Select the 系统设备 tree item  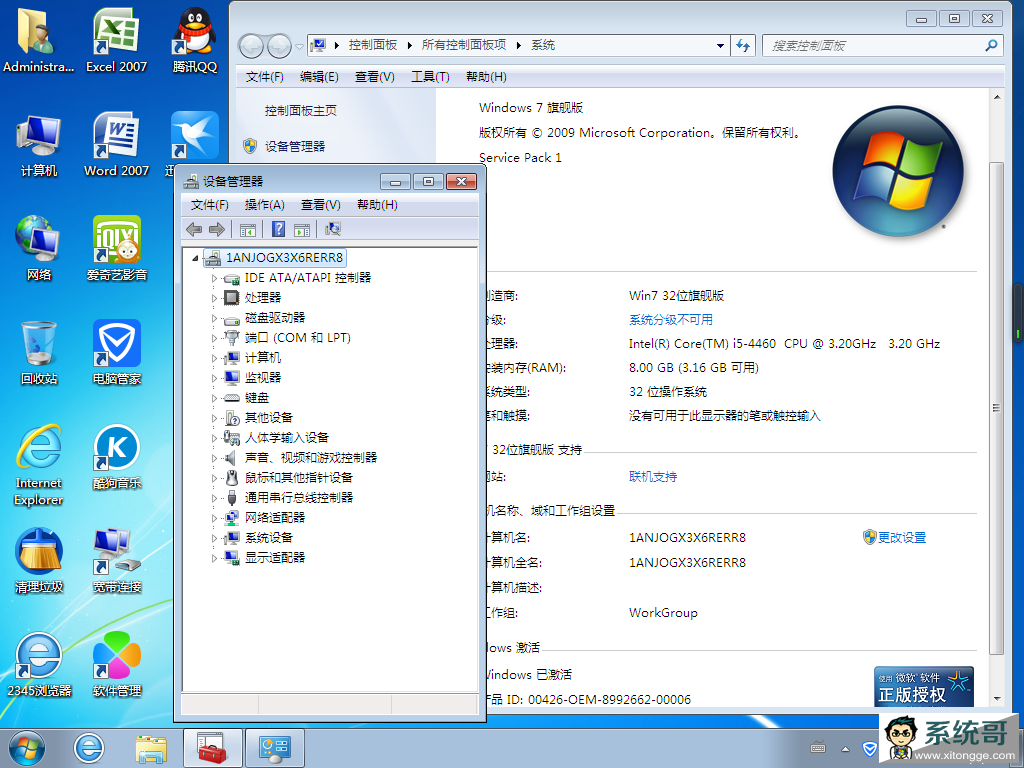pos(268,537)
